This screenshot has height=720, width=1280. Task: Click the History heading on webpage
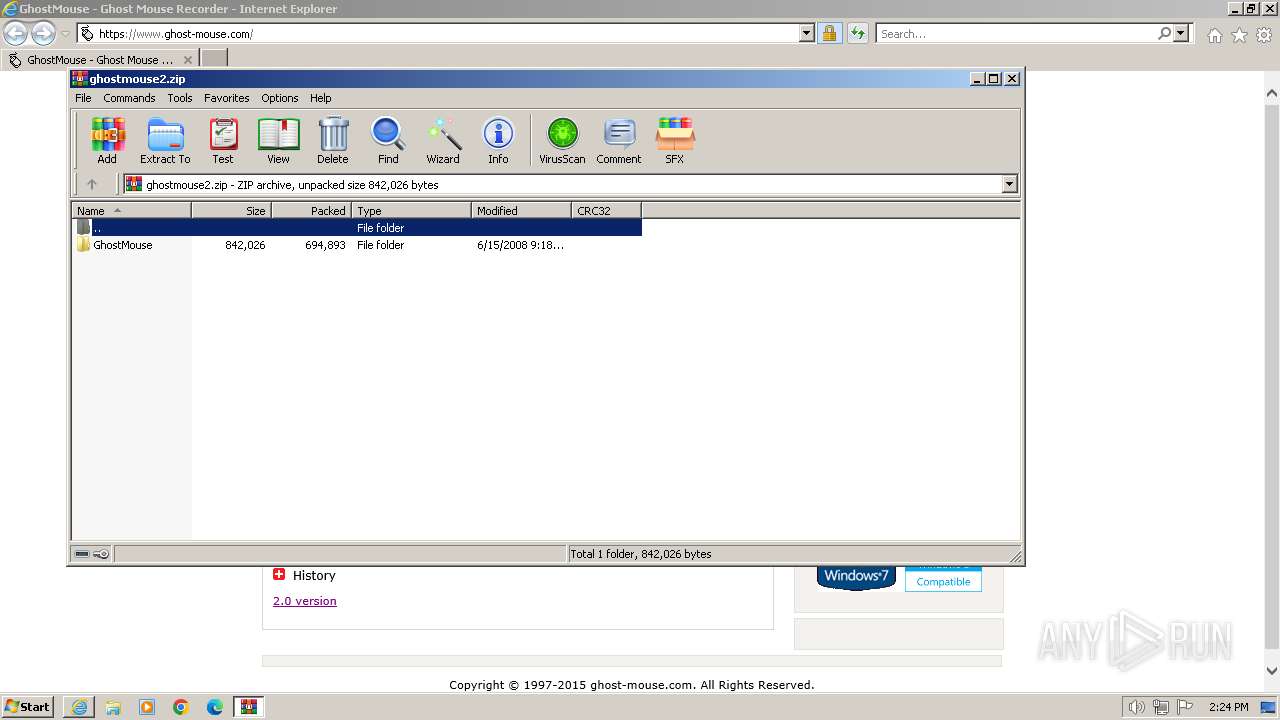point(314,575)
